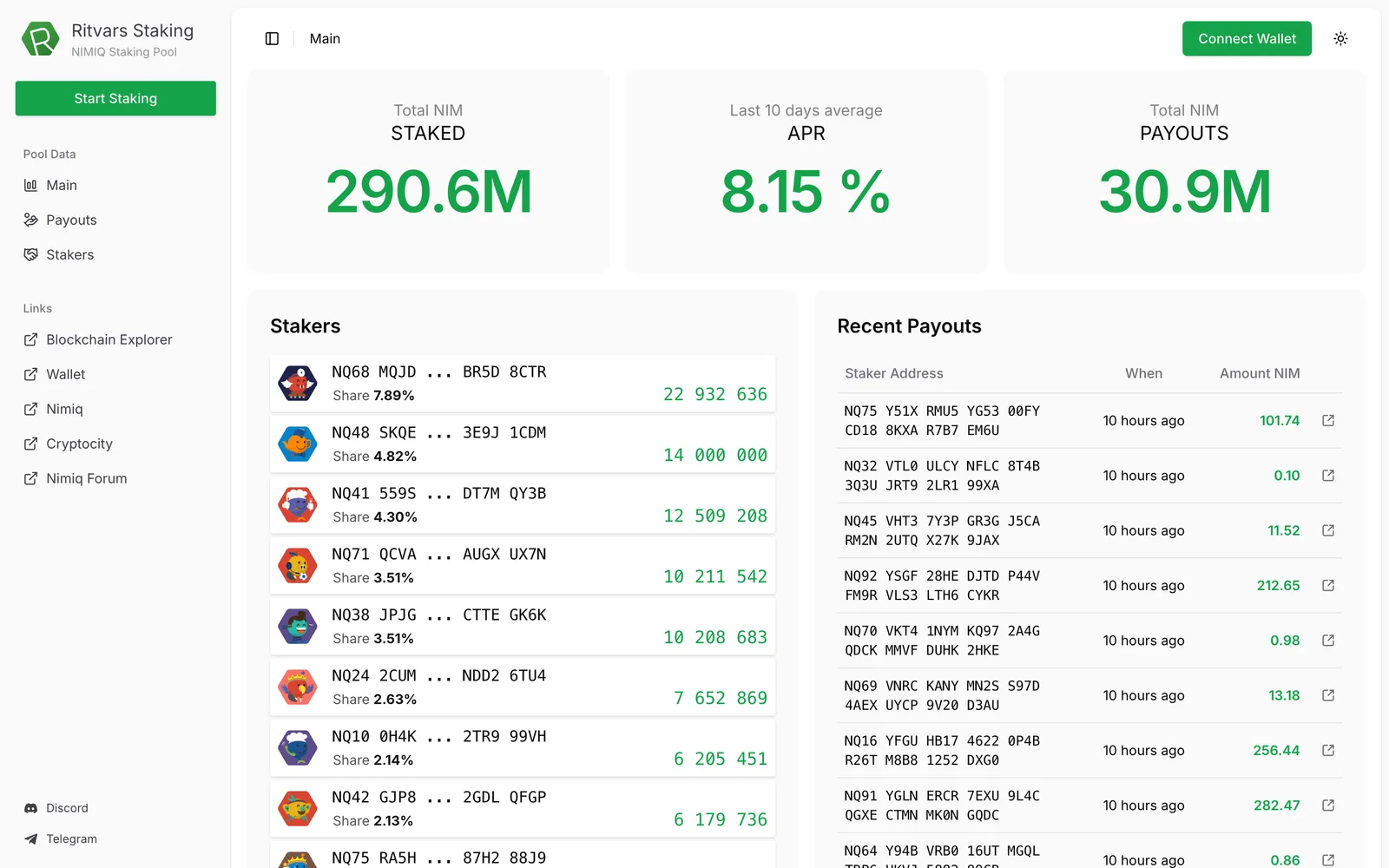Click the Staker Address column header
The image size is (1389, 868).
[894, 373]
